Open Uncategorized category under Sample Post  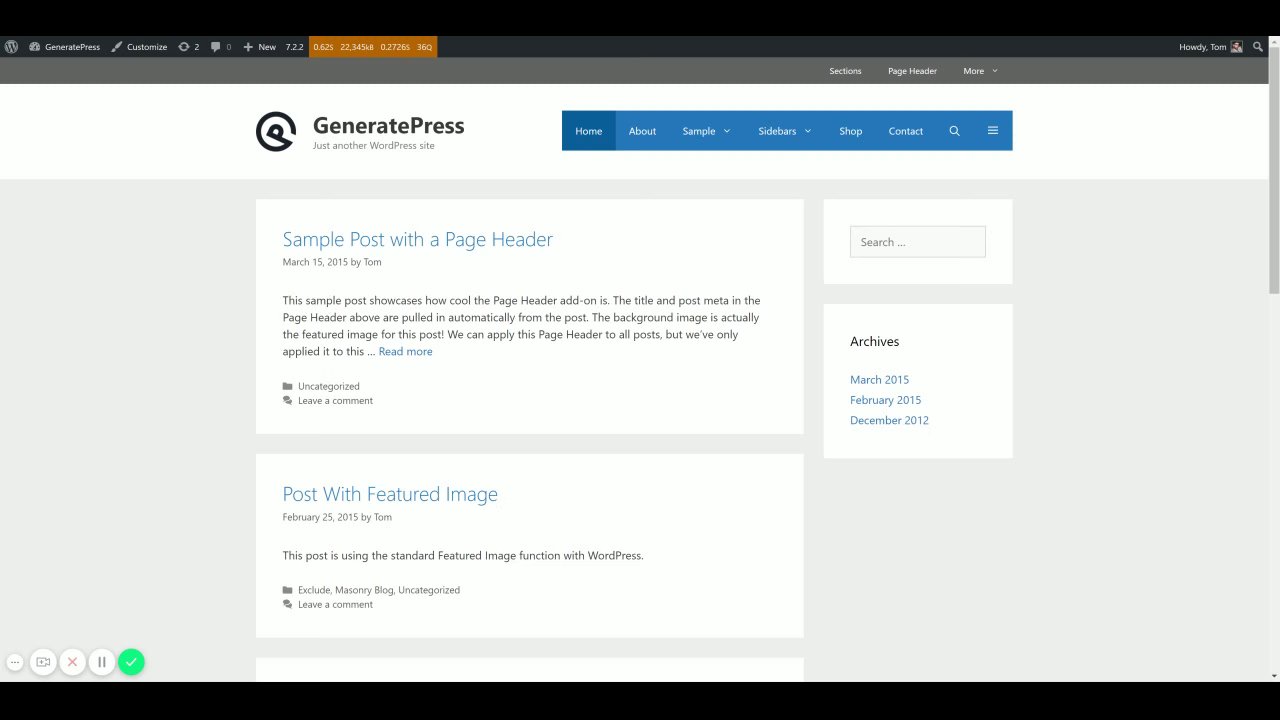[x=328, y=386]
